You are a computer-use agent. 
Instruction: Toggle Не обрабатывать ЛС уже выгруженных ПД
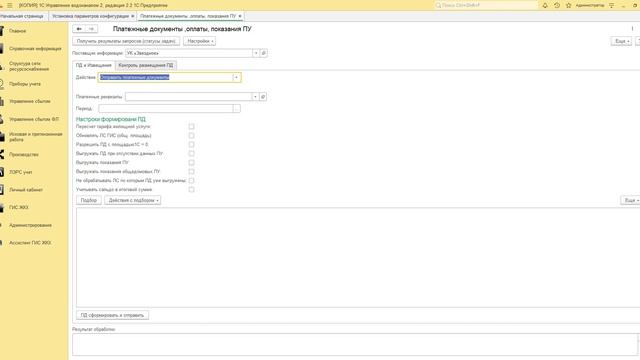pos(191,180)
